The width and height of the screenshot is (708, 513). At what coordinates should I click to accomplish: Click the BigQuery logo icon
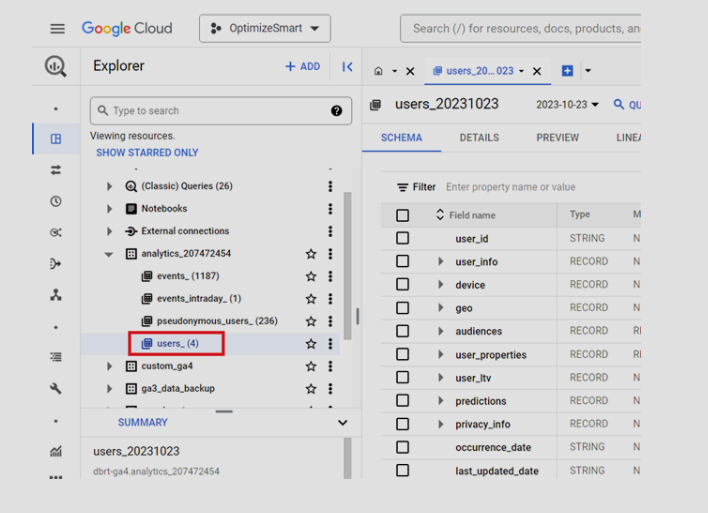pos(56,66)
